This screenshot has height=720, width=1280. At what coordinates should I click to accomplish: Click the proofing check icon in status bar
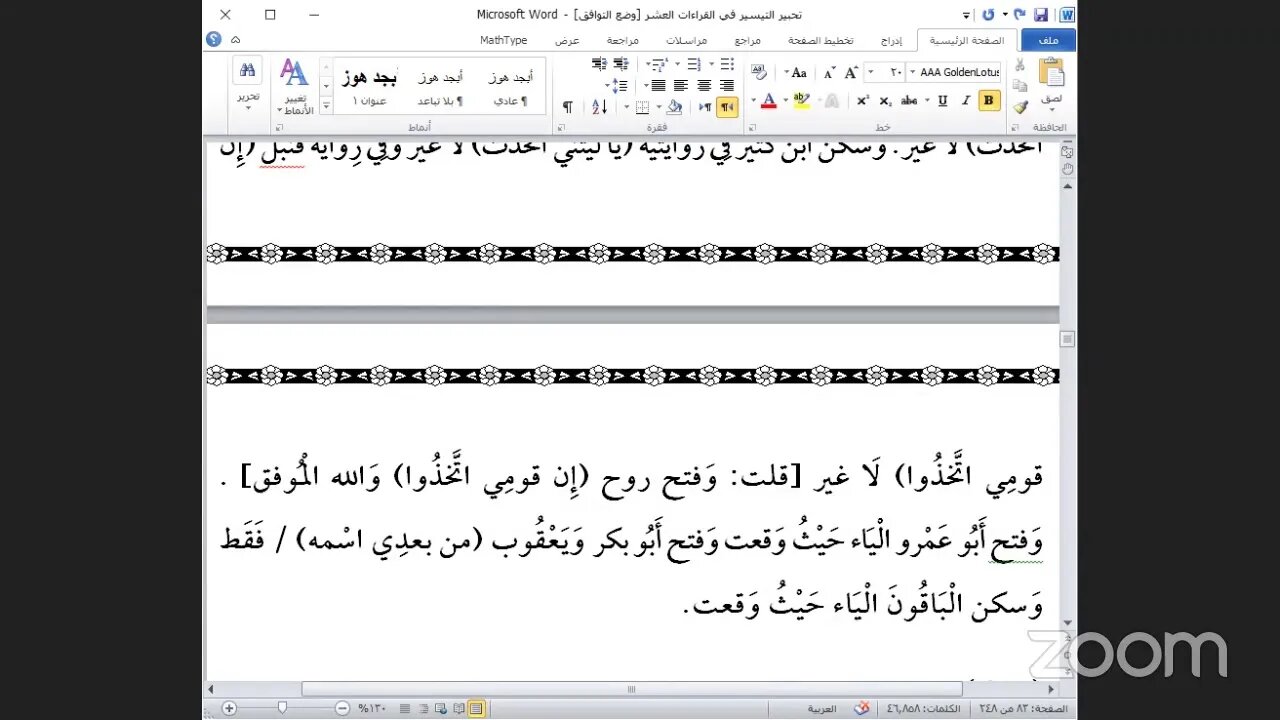[861, 708]
